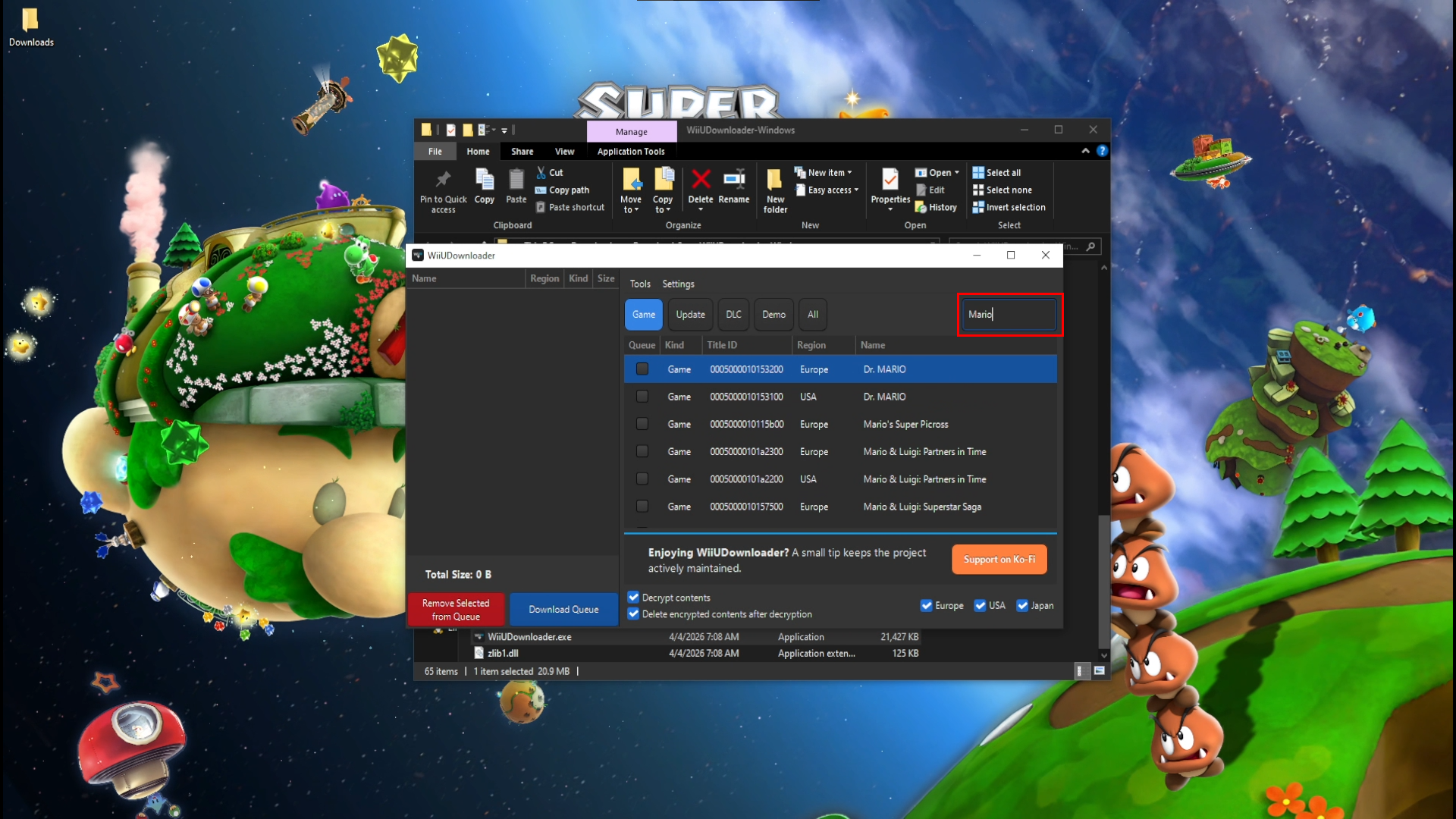Click inside the Mario search field
This screenshot has width=1456, height=819.
tap(1009, 314)
